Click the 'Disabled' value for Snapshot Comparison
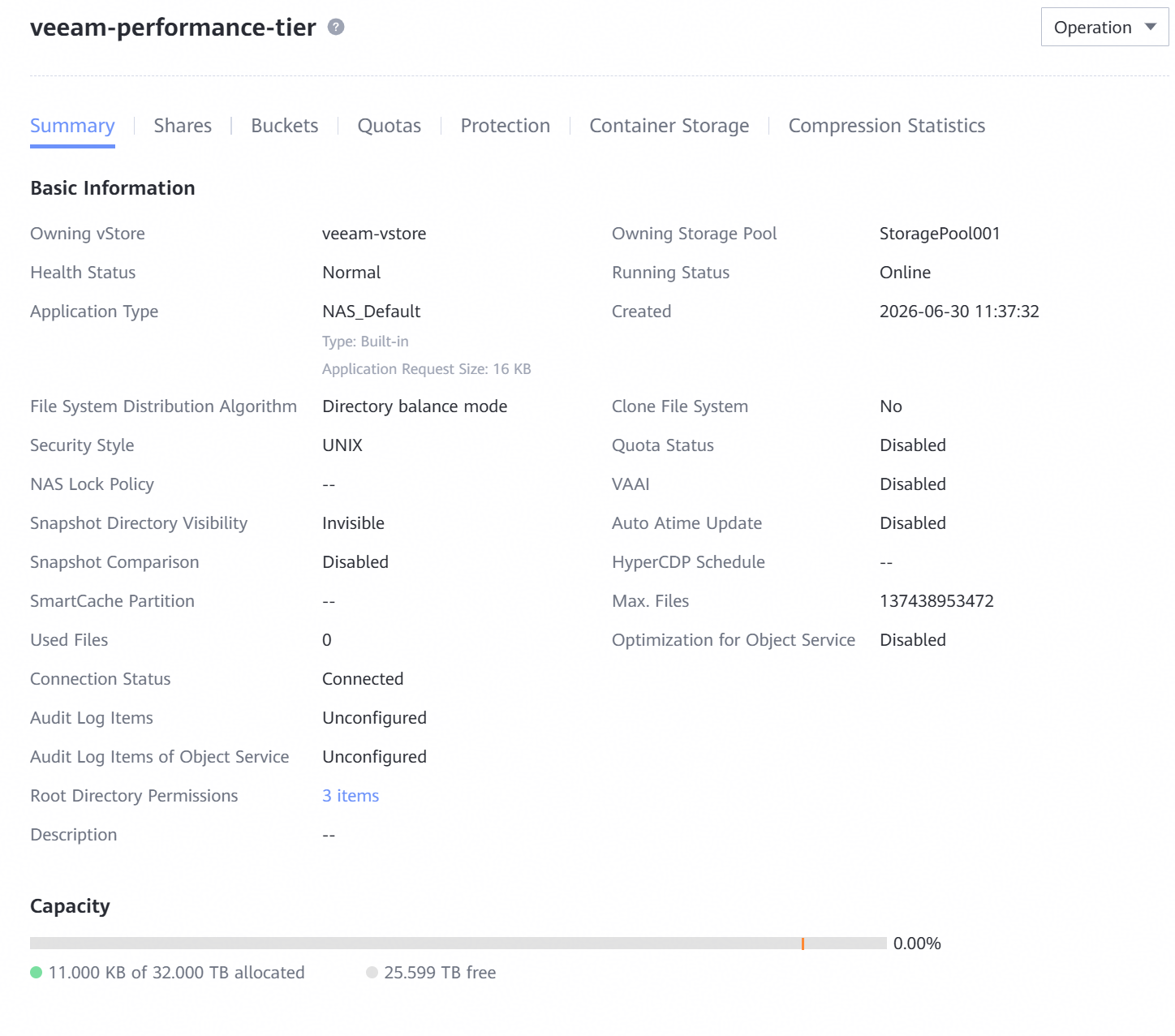Image resolution: width=1175 pixels, height=1036 pixels. pyautogui.click(x=355, y=562)
